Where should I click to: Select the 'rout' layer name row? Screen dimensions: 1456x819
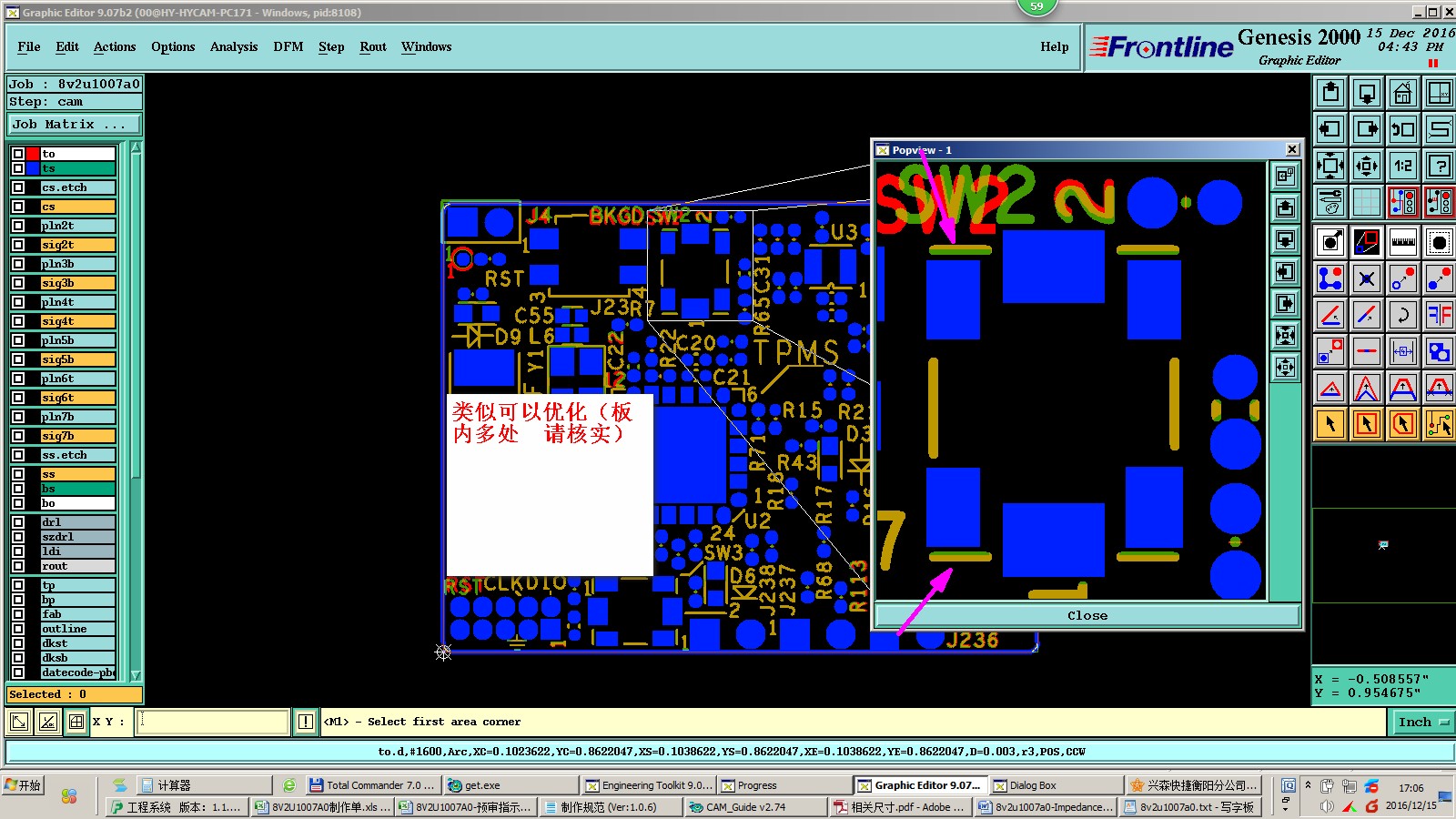(78, 566)
